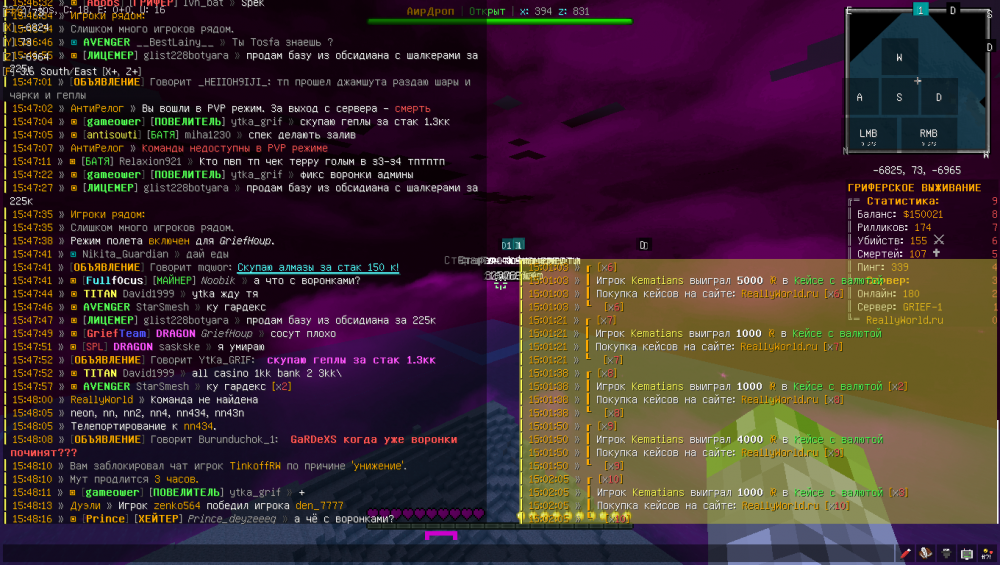Click ReallyWorld.ru at the scoreboard bottom
1000x565 pixels.
click(904, 320)
